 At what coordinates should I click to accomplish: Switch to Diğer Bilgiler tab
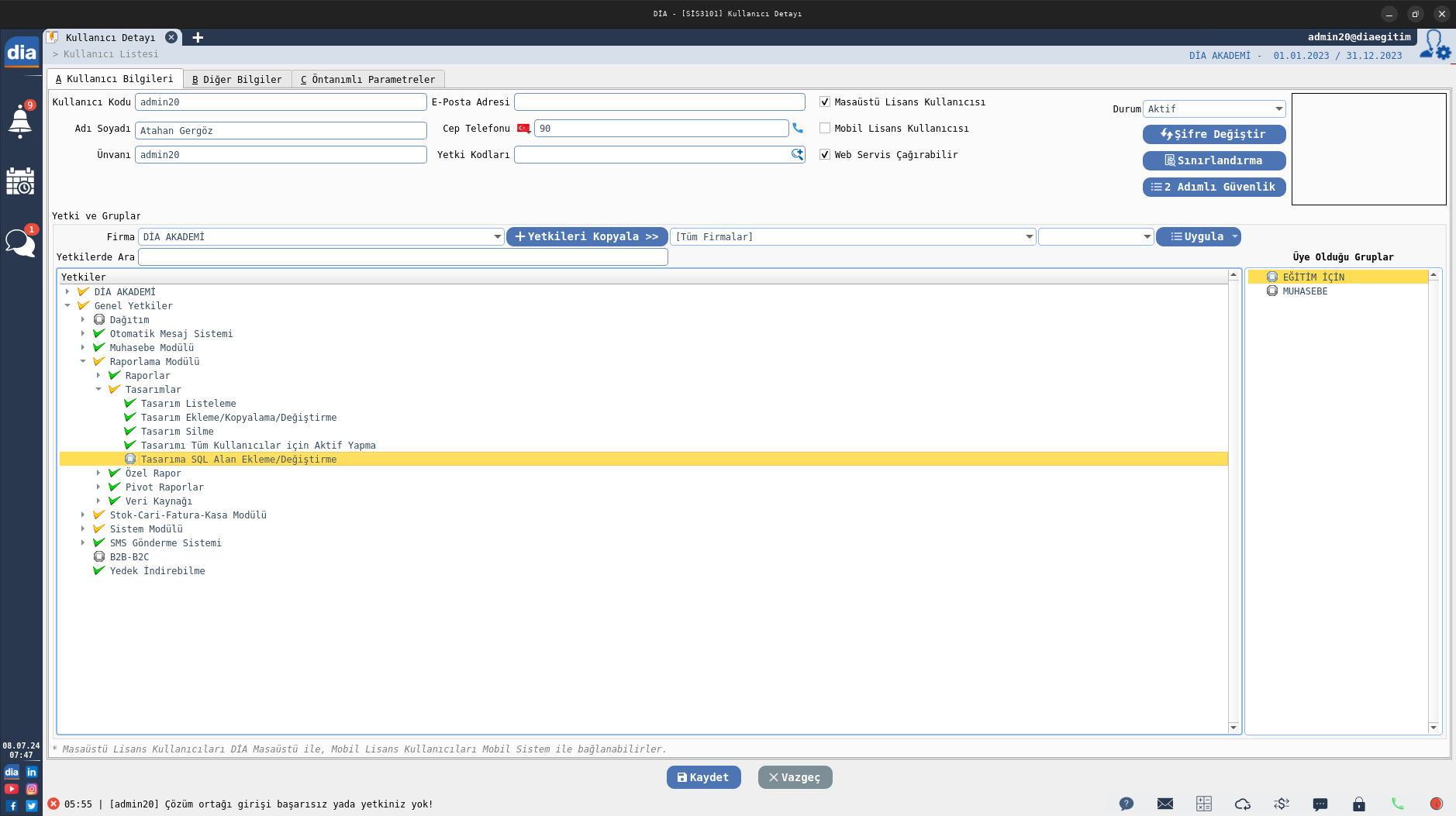237,79
